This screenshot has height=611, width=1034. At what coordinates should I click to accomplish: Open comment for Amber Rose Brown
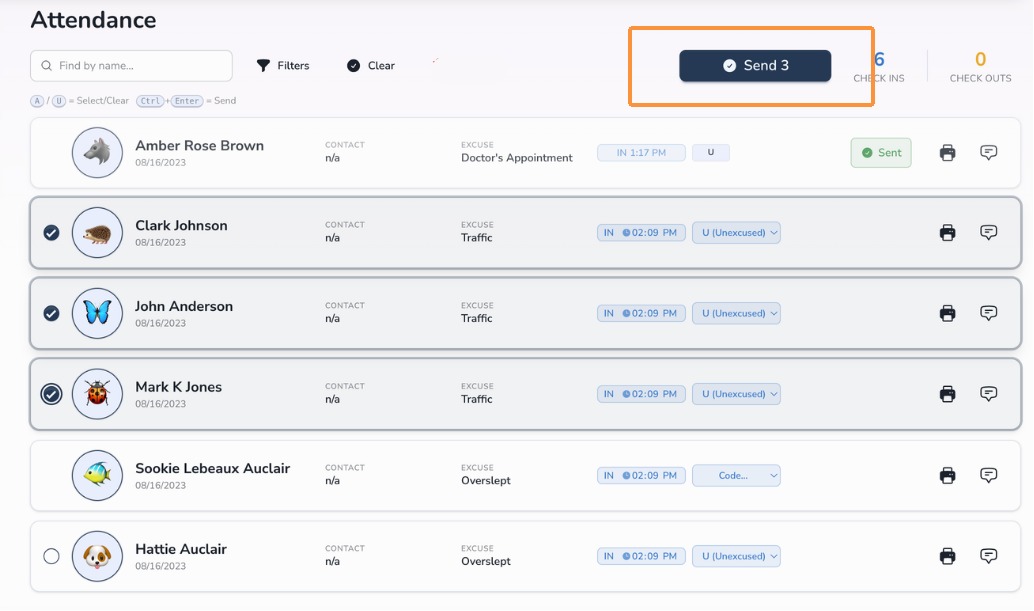[x=988, y=152]
